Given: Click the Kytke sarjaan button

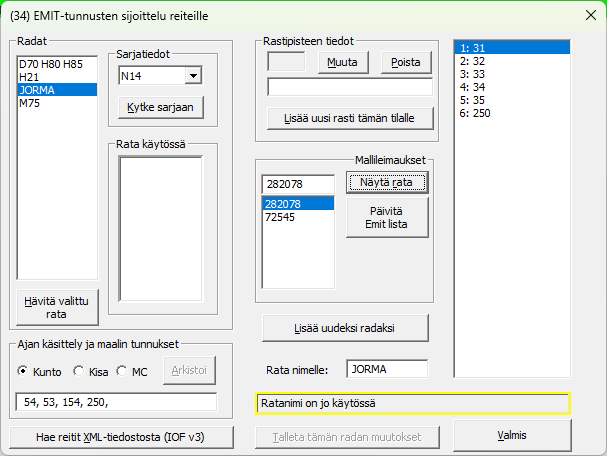Looking at the screenshot, I should (x=160, y=107).
